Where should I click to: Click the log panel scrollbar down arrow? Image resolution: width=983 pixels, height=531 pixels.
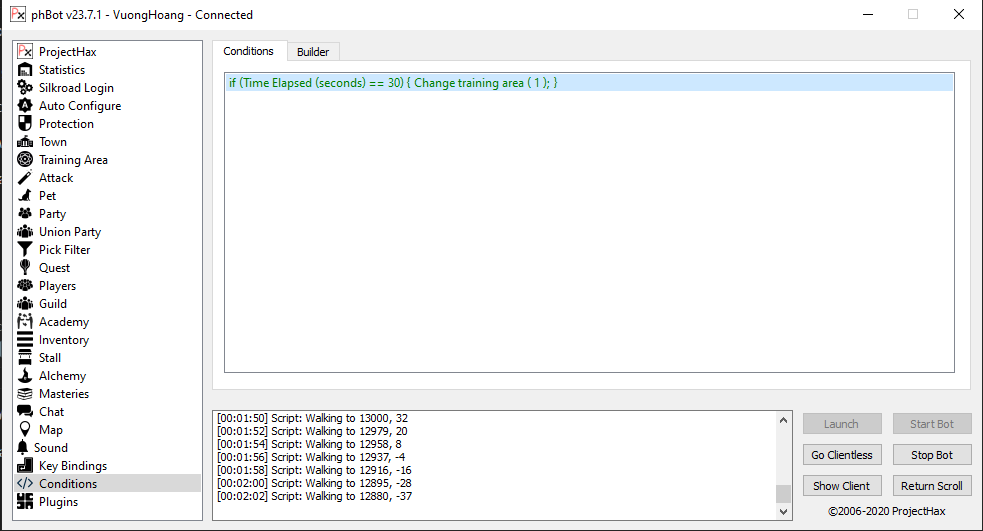783,511
